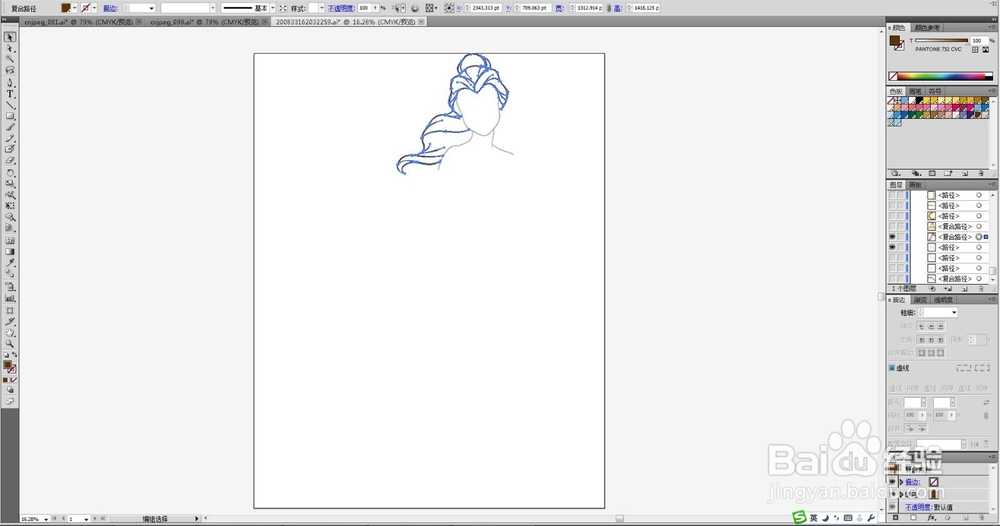Screen dimensions: 1000x526
Task: Open the stroke color dropdown in the control bar
Action: point(94,8)
